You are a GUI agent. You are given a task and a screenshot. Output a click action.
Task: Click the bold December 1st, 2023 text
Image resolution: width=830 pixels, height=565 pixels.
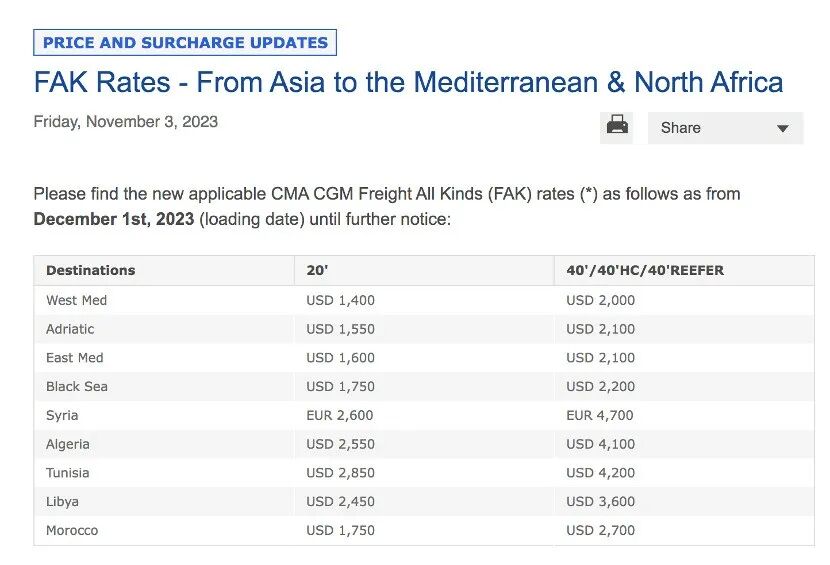(114, 218)
